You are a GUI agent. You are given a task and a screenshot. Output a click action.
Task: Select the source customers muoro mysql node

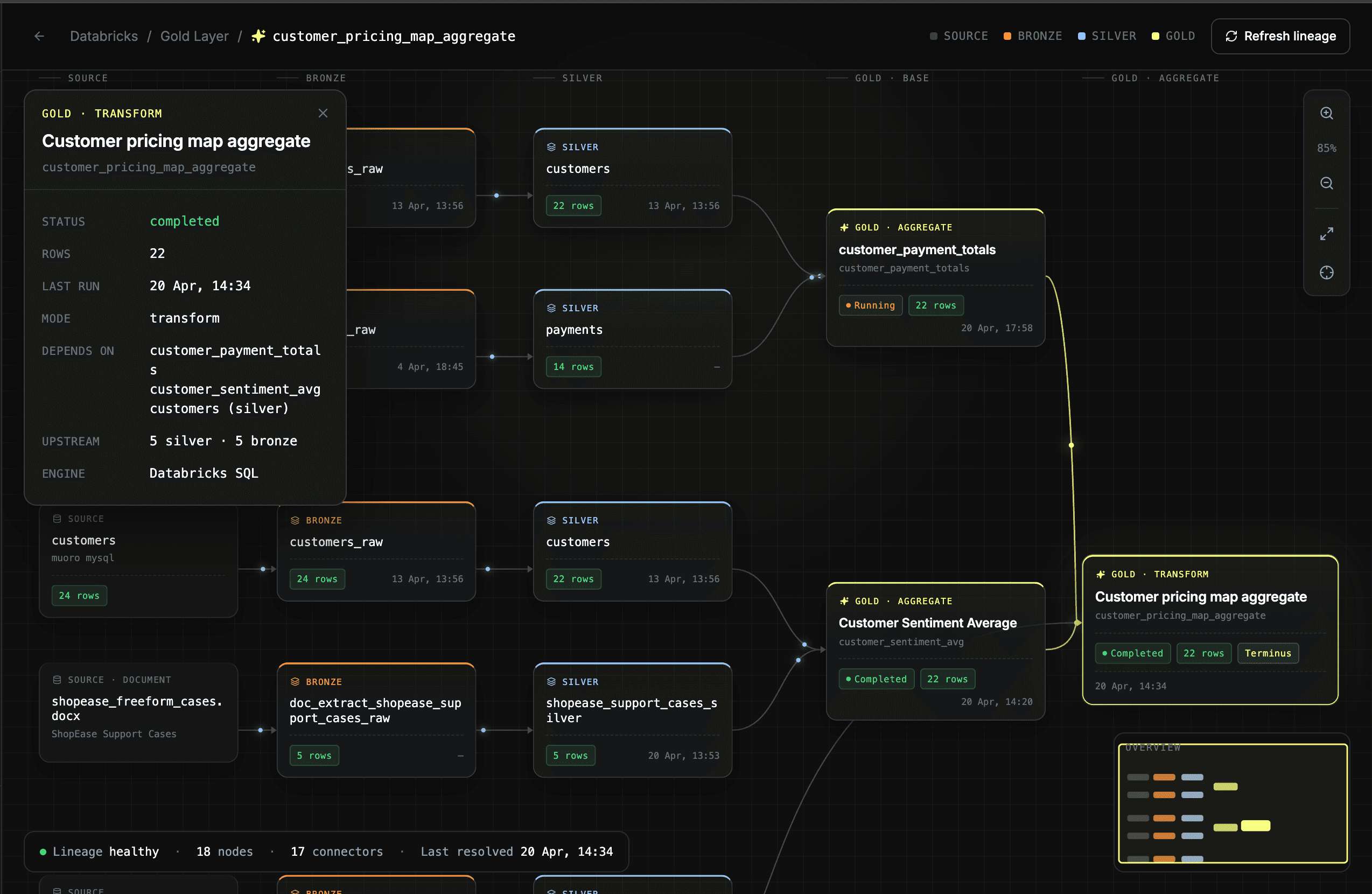pos(138,561)
